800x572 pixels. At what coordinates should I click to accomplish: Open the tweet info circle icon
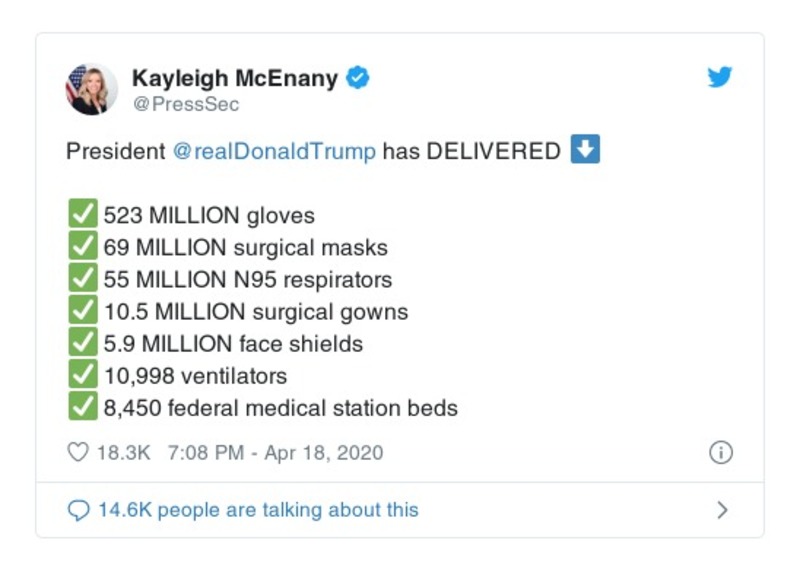tap(720, 453)
